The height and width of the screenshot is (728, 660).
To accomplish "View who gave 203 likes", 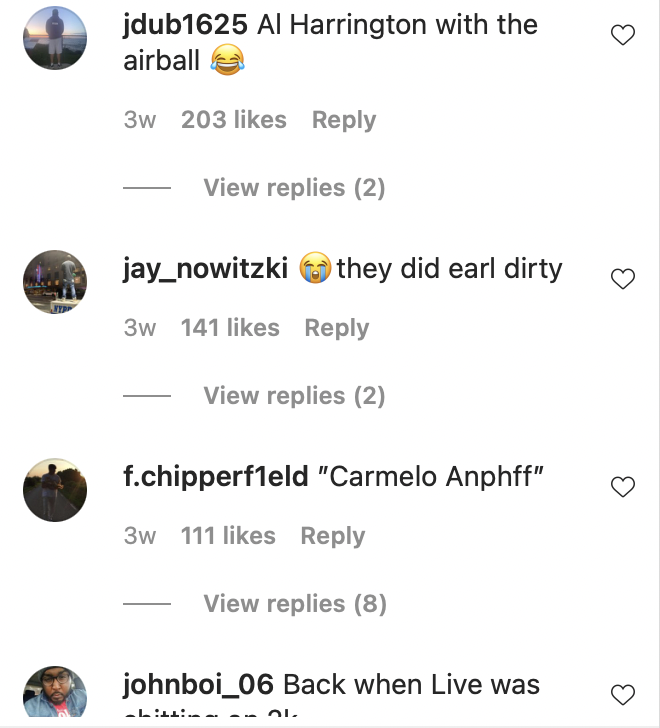I will point(234,120).
